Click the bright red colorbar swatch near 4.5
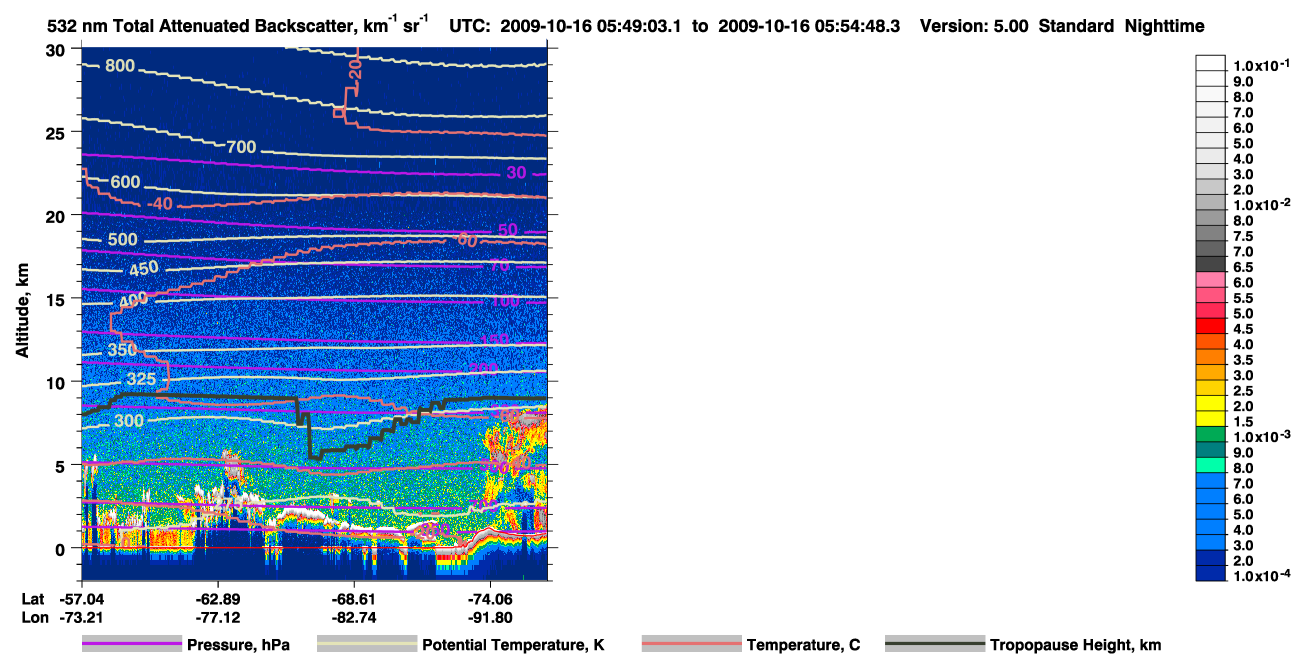Viewport: 1300px width, 667px height. [1211, 326]
